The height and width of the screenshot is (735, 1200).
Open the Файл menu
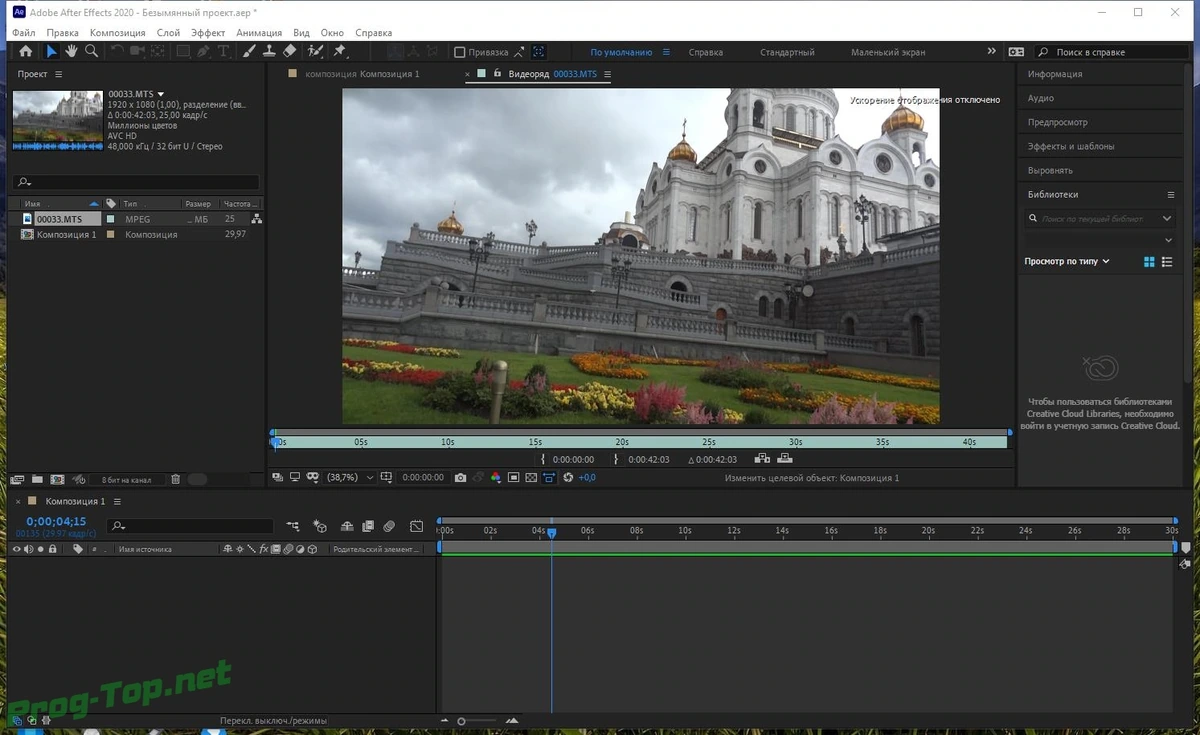(24, 33)
